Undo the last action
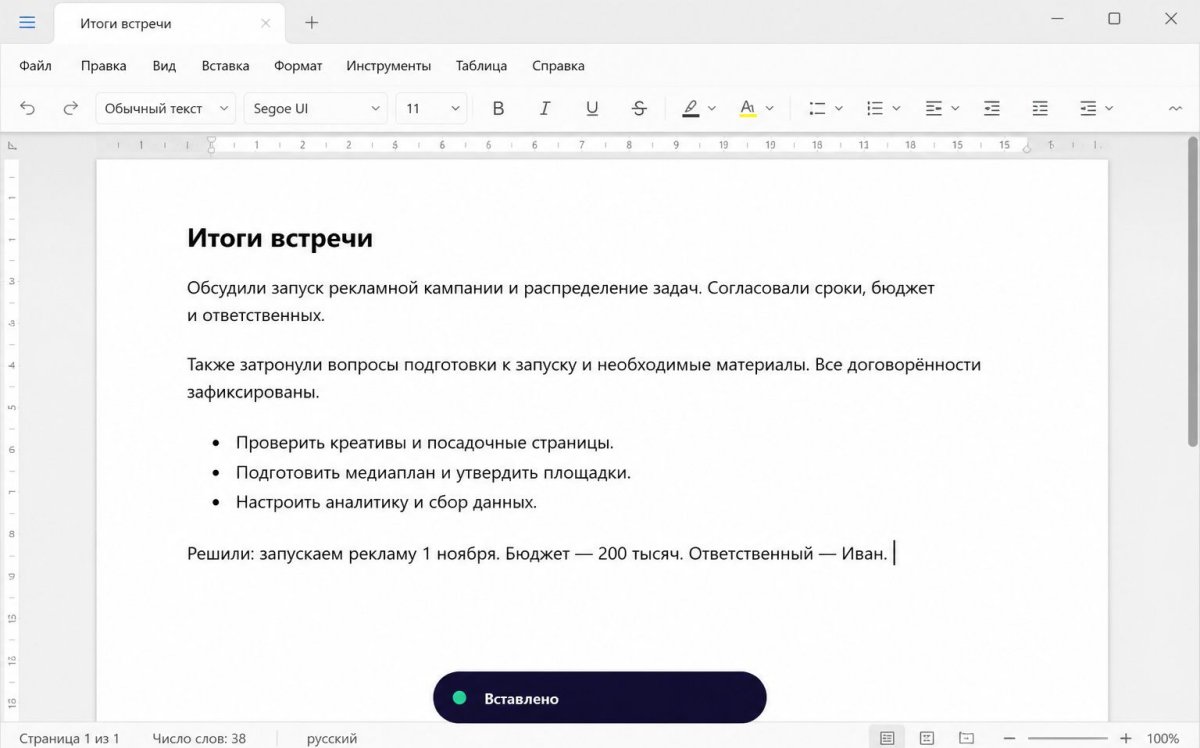 point(28,108)
